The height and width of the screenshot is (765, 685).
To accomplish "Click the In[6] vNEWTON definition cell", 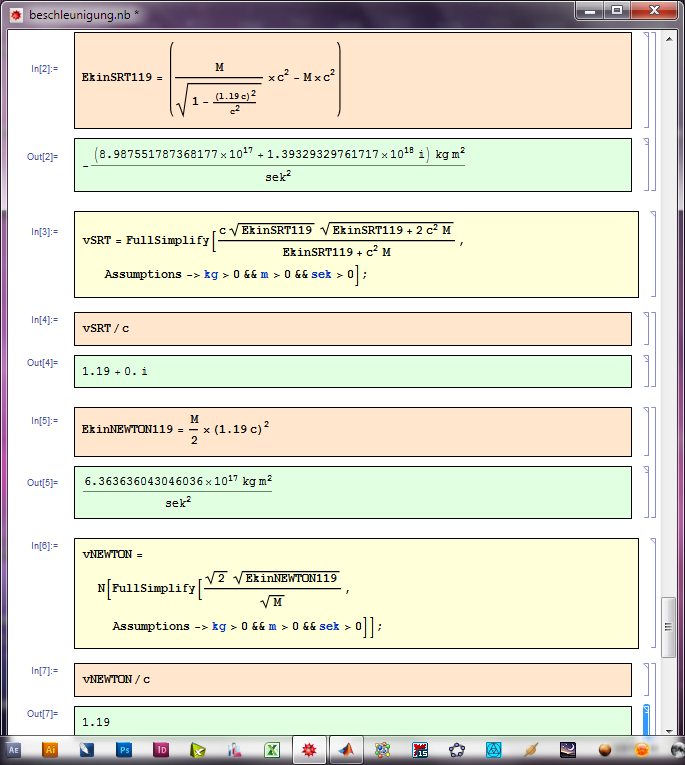I will (352, 593).
